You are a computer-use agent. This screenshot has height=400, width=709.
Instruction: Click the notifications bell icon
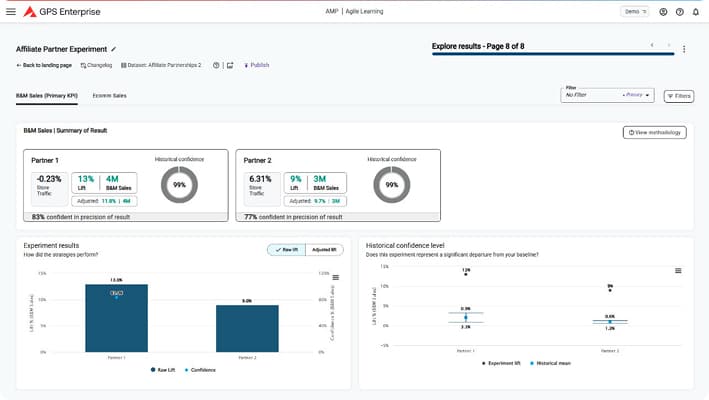(695, 12)
